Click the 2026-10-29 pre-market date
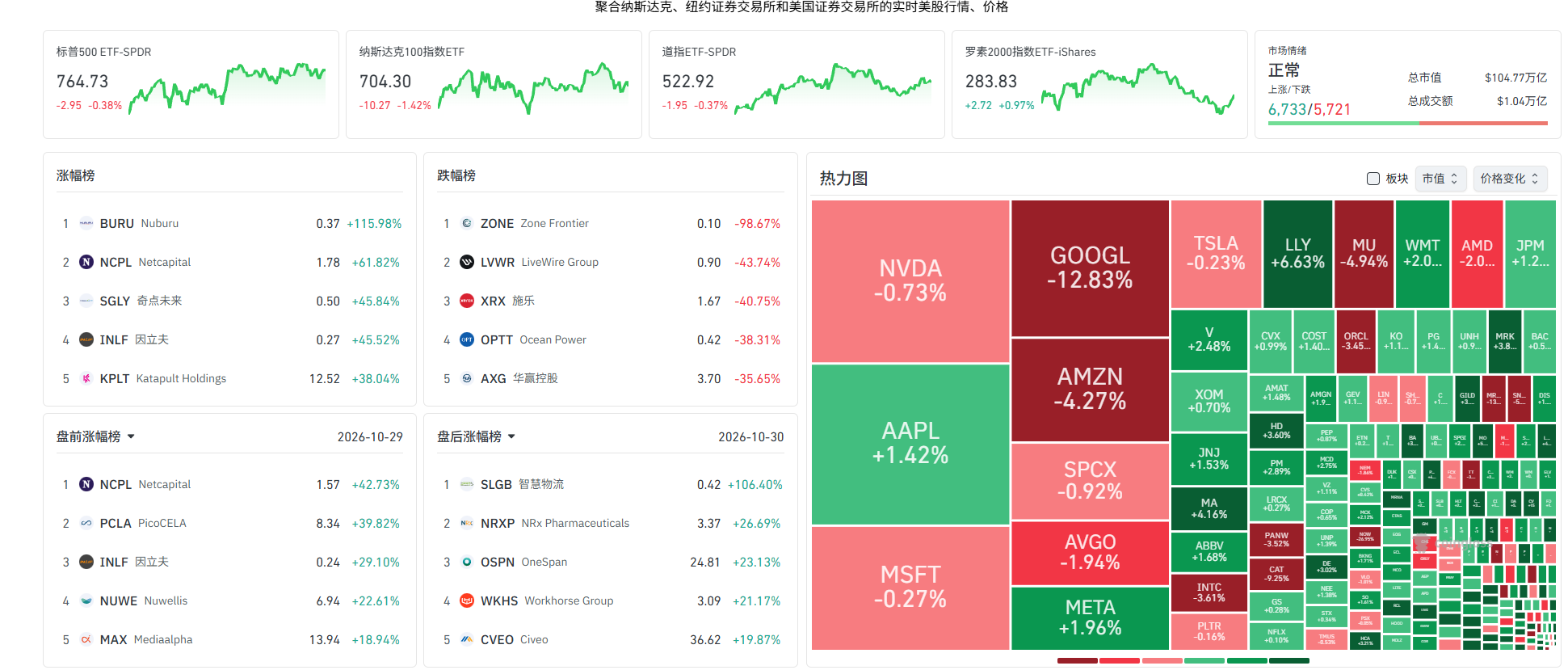This screenshot has height=670, width=1568. click(370, 437)
